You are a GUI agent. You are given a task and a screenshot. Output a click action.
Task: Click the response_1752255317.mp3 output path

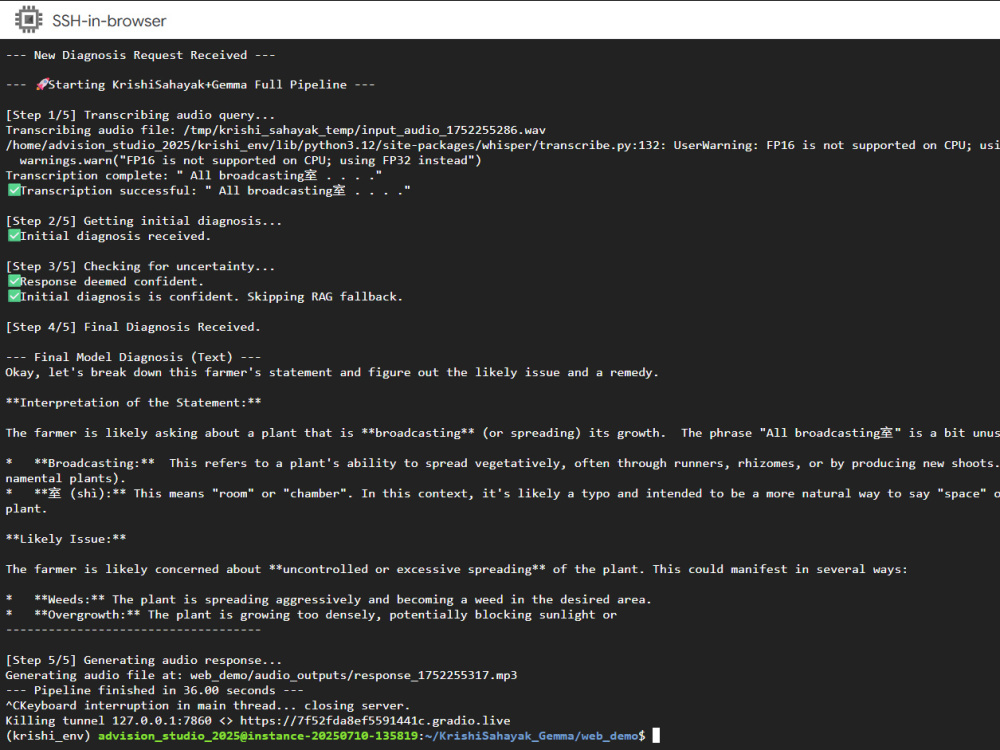tap(354, 675)
